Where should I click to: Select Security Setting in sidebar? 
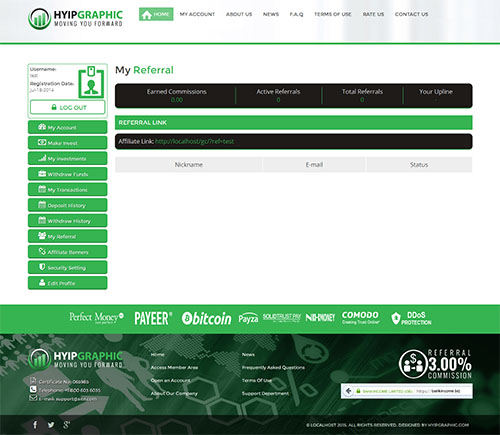tap(68, 267)
